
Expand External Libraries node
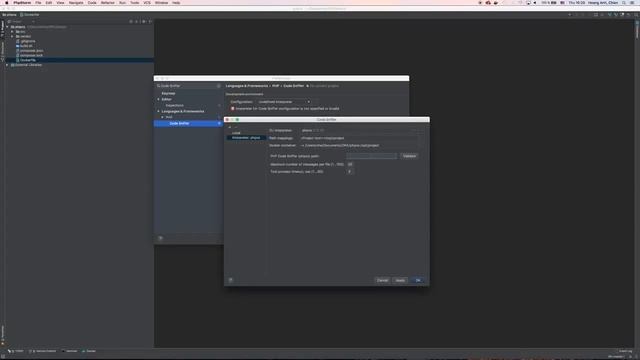7,65
